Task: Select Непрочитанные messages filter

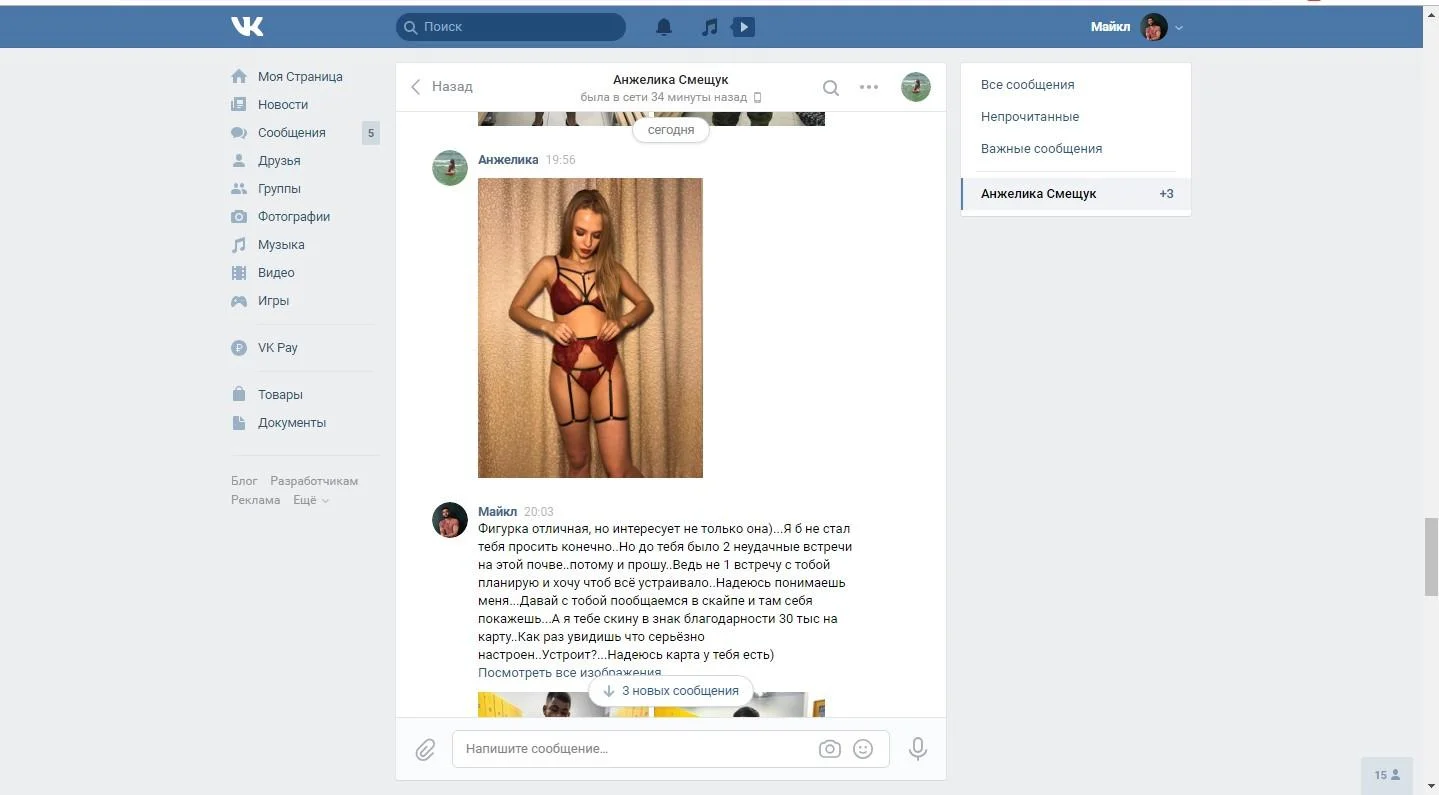Action: (1029, 117)
